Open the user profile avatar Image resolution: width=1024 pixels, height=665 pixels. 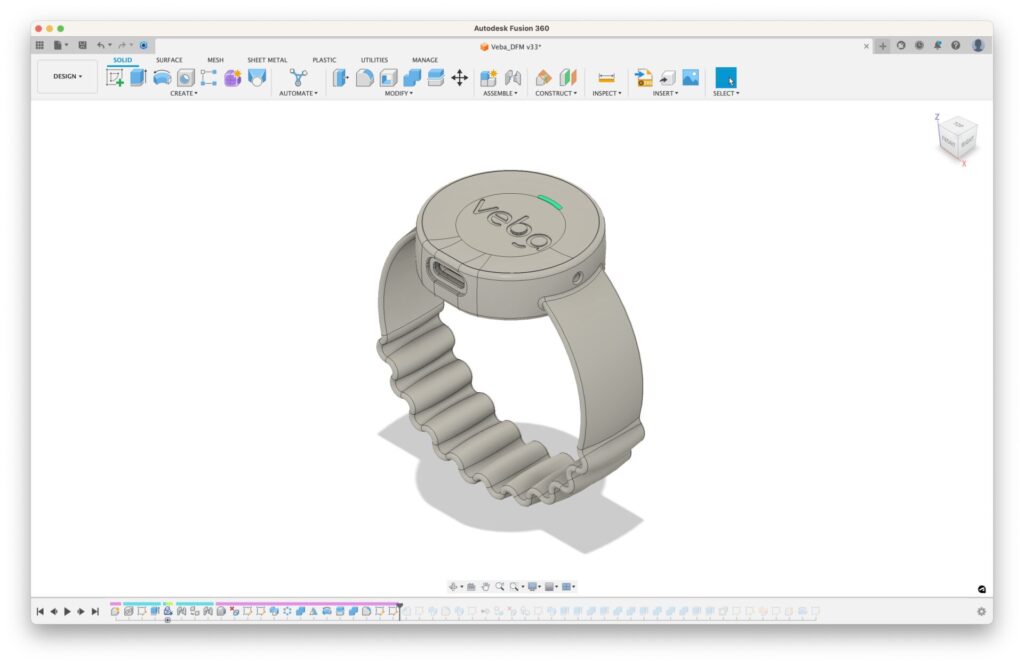978,45
